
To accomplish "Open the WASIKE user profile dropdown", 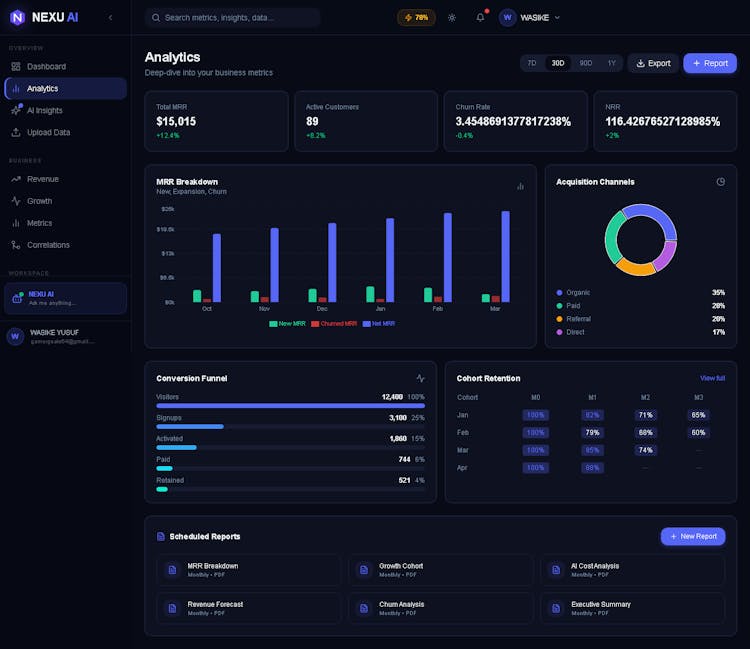I will [x=530, y=18].
